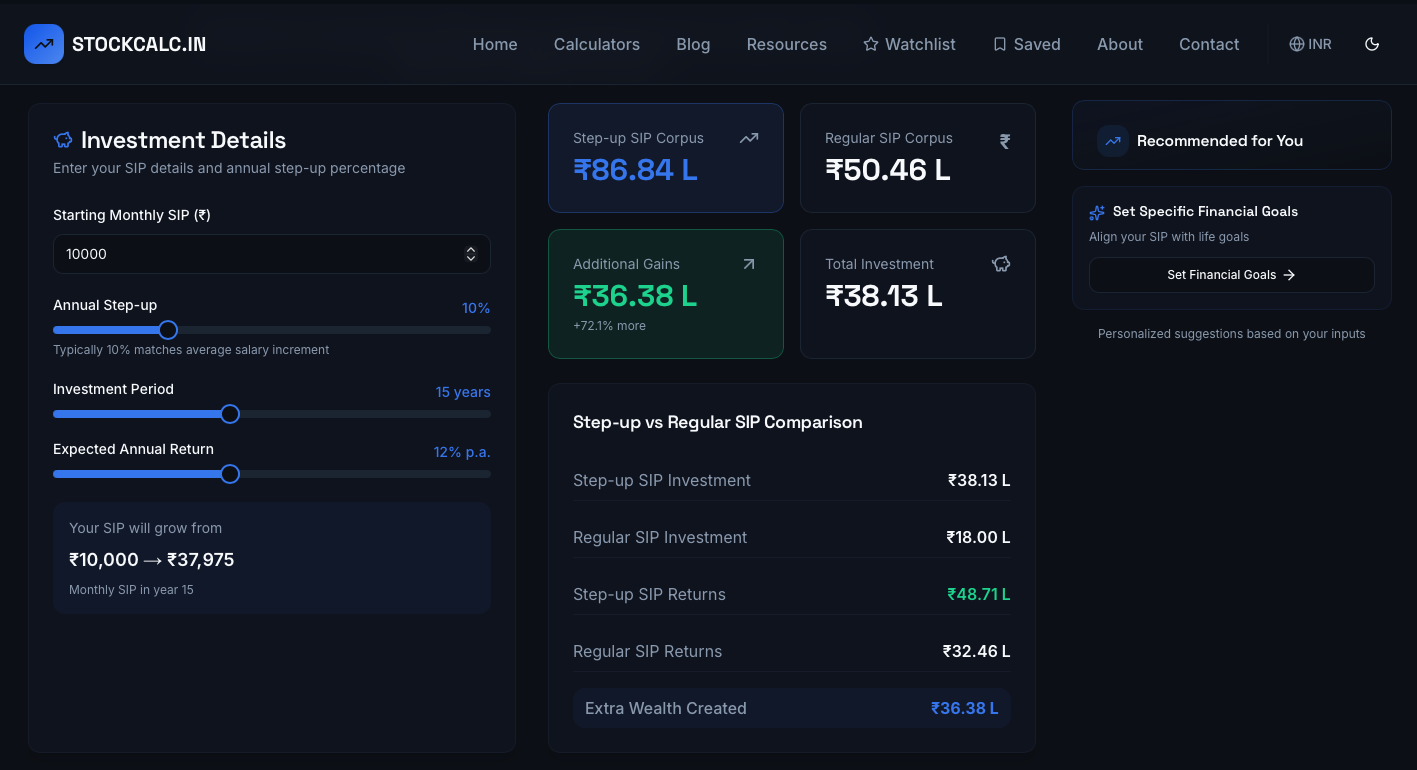Open the Resources menu
The height and width of the screenshot is (770, 1417).
tap(786, 44)
